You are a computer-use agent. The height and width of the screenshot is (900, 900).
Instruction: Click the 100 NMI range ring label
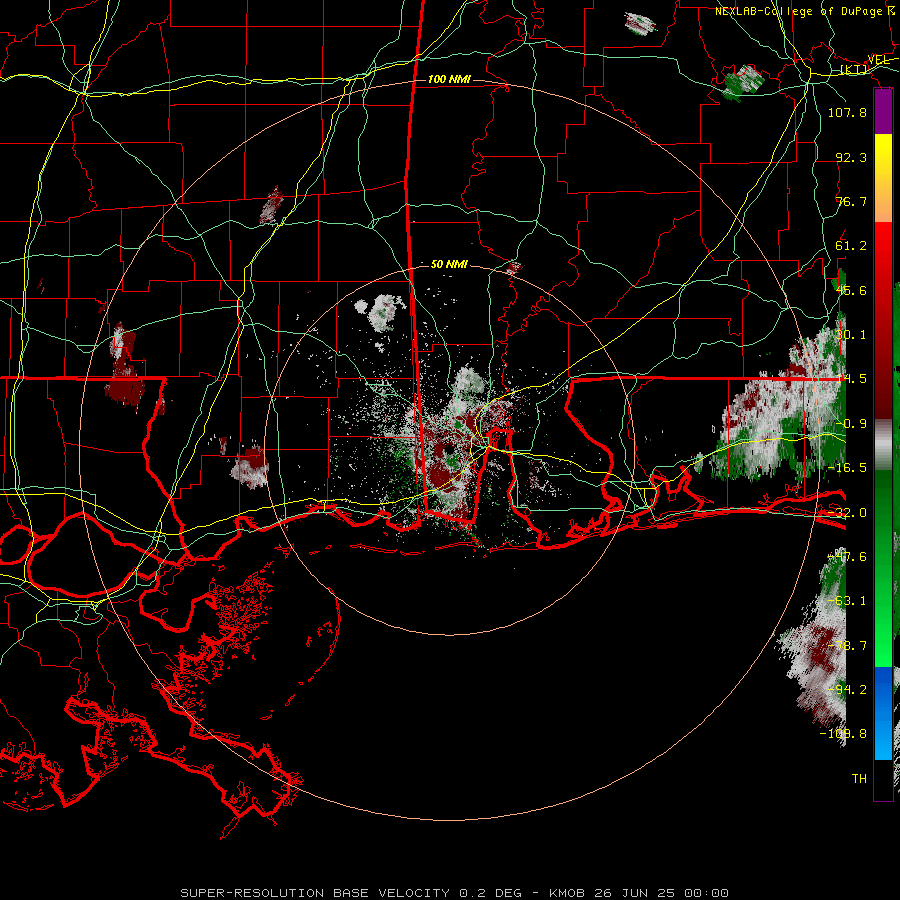449,79
